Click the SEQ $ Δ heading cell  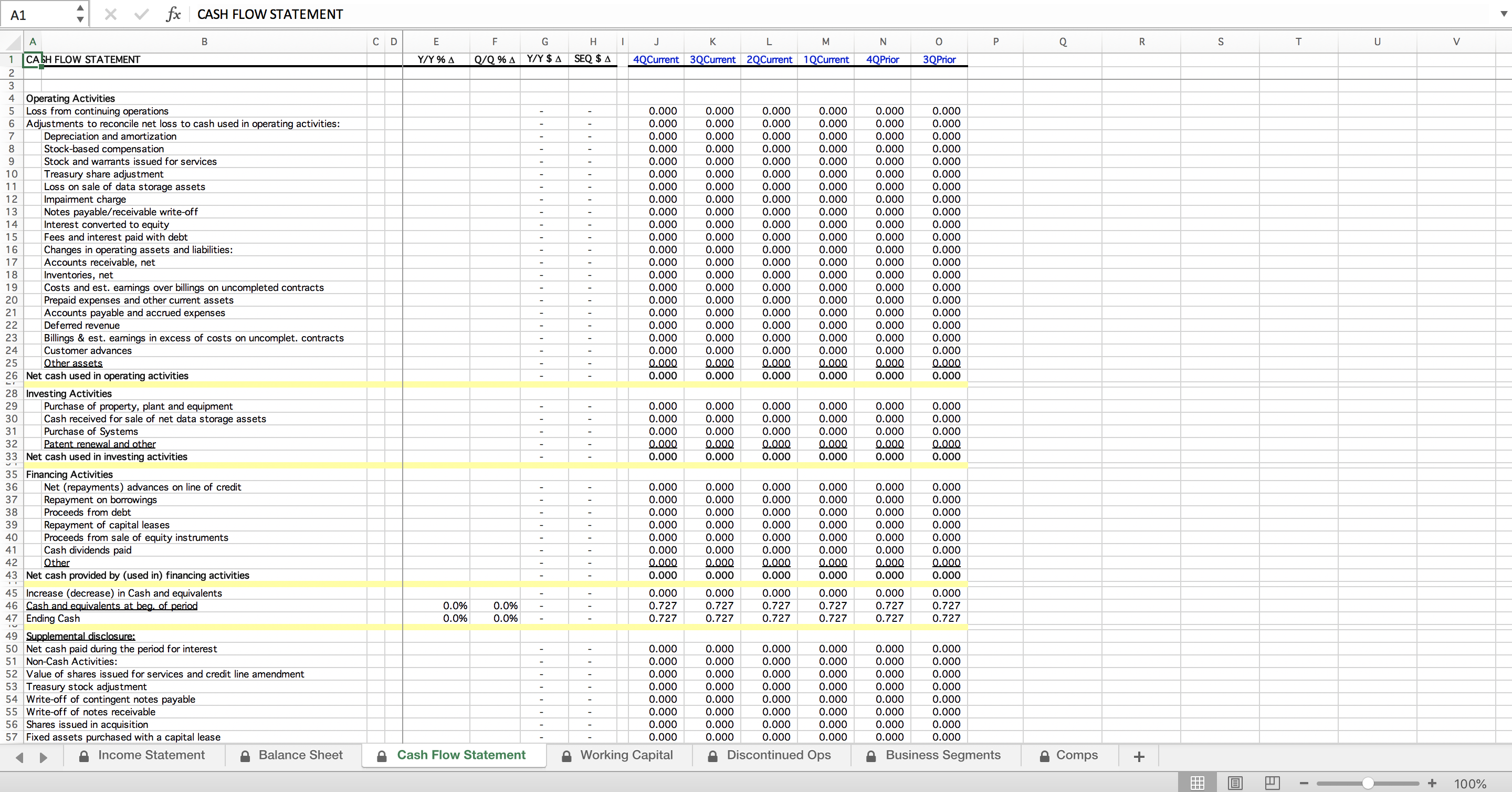coord(592,59)
